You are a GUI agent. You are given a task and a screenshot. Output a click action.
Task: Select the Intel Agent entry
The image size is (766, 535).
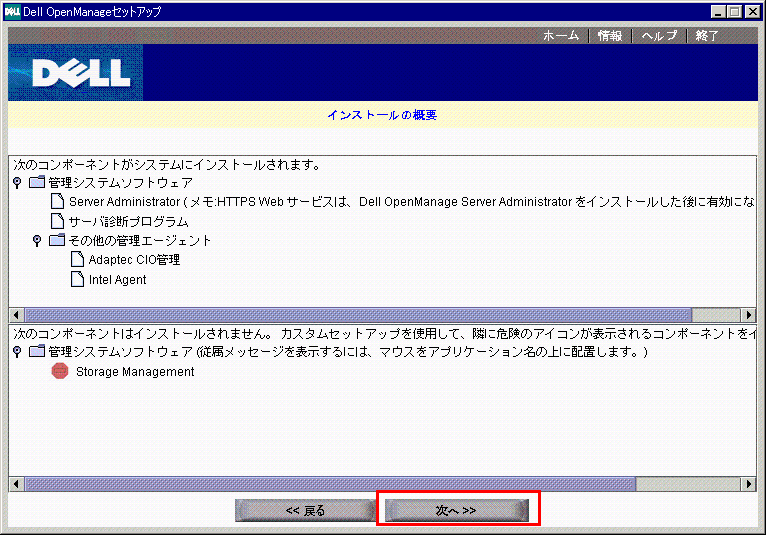point(117,280)
